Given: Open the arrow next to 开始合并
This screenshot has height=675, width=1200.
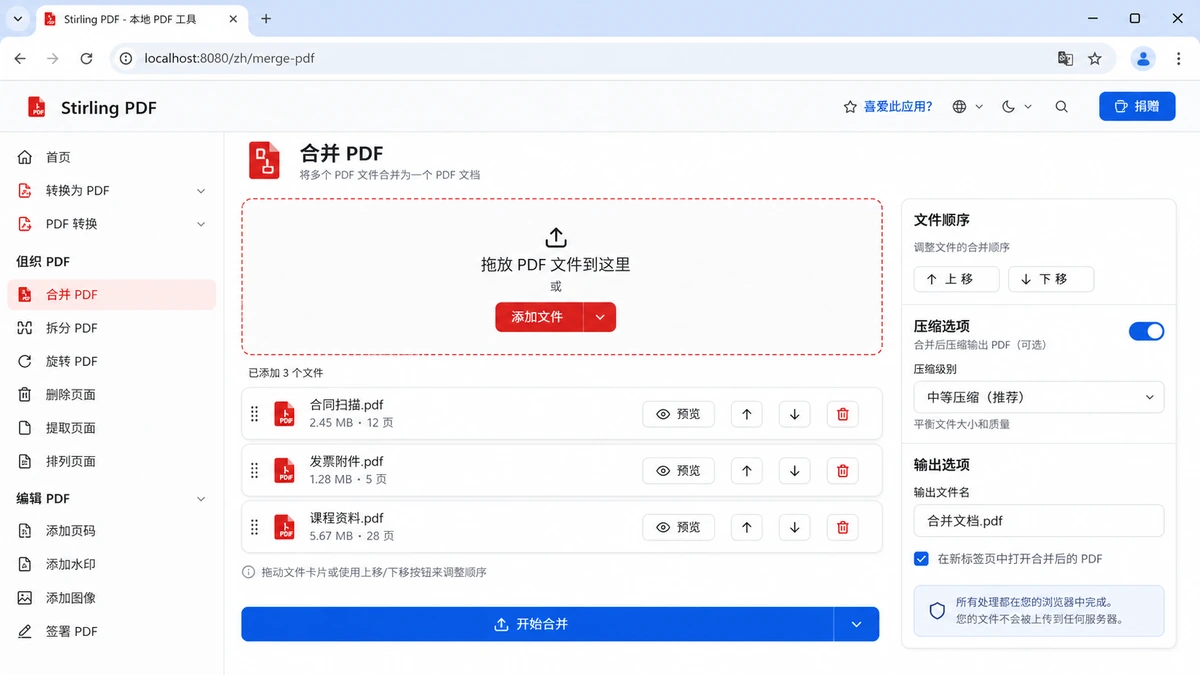Looking at the screenshot, I should click(x=856, y=624).
